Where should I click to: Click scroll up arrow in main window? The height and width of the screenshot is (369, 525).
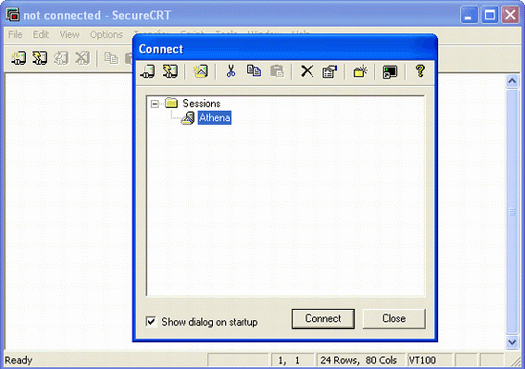click(512, 81)
